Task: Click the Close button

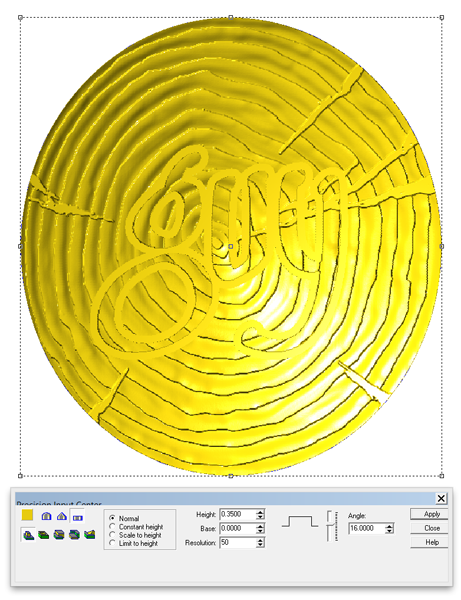Action: click(x=429, y=528)
